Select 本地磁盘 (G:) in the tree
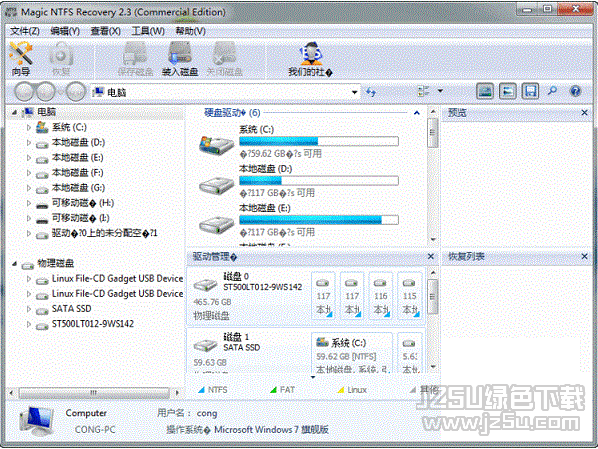Image resolution: width=598 pixels, height=449 pixels. [78, 188]
